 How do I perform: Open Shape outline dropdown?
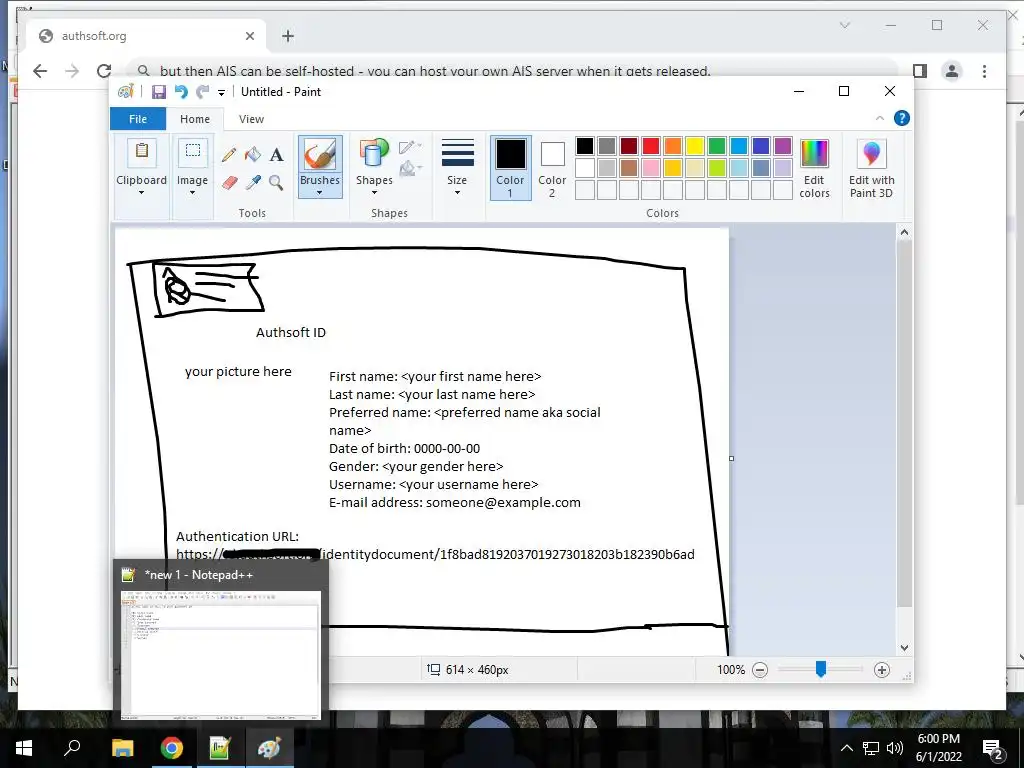pyautogui.click(x=411, y=147)
